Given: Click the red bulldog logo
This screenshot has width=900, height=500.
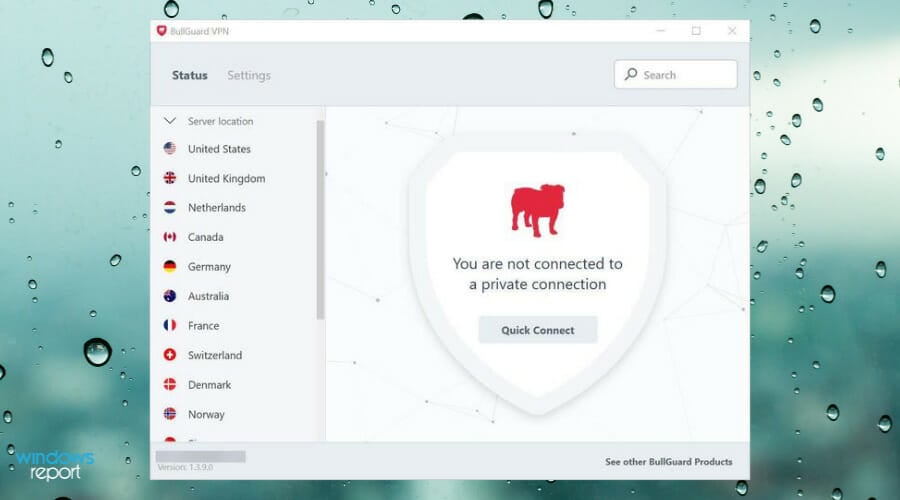Looking at the screenshot, I should pyautogui.click(x=538, y=210).
